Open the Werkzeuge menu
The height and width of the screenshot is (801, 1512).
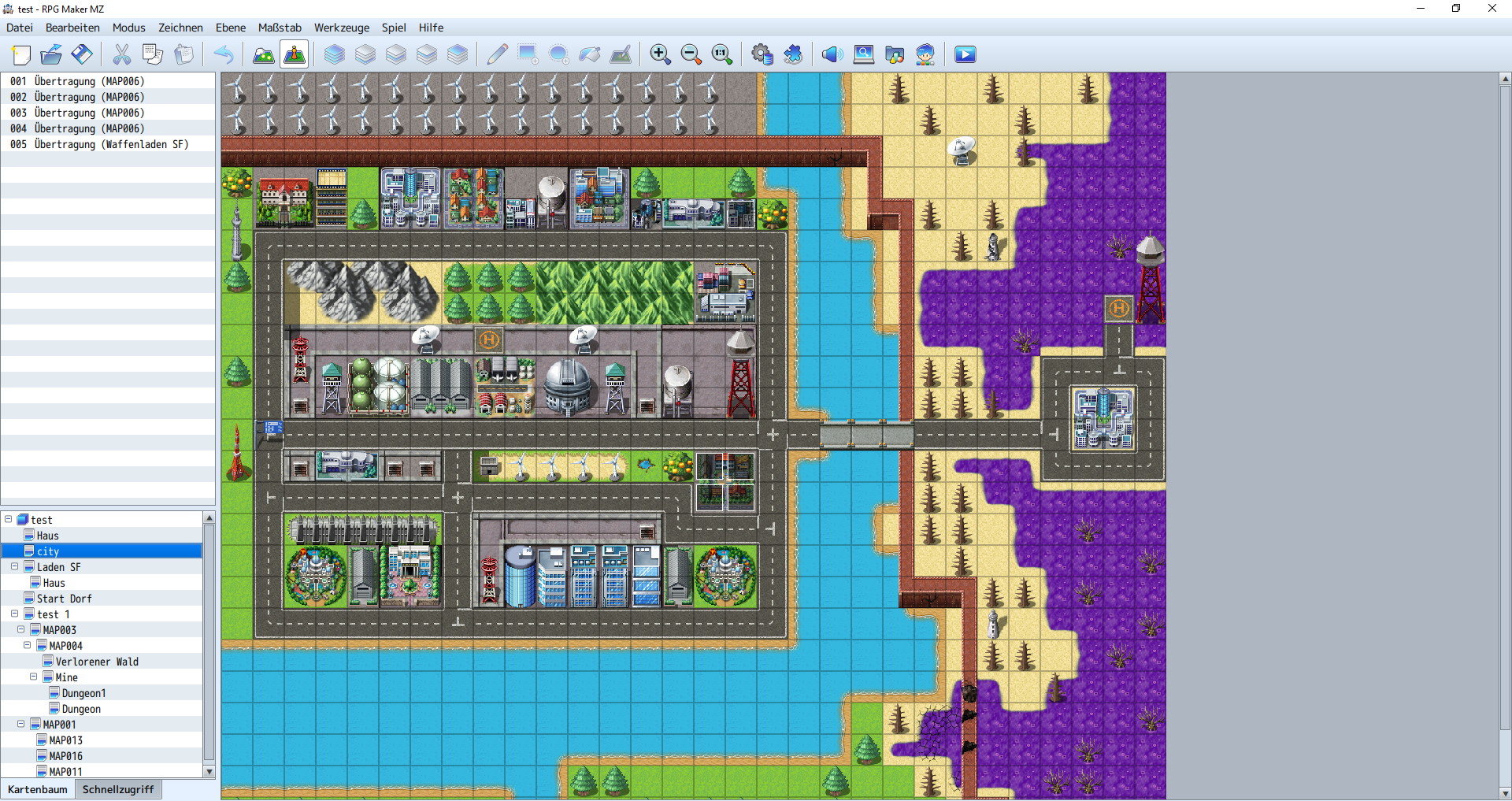[x=341, y=28]
